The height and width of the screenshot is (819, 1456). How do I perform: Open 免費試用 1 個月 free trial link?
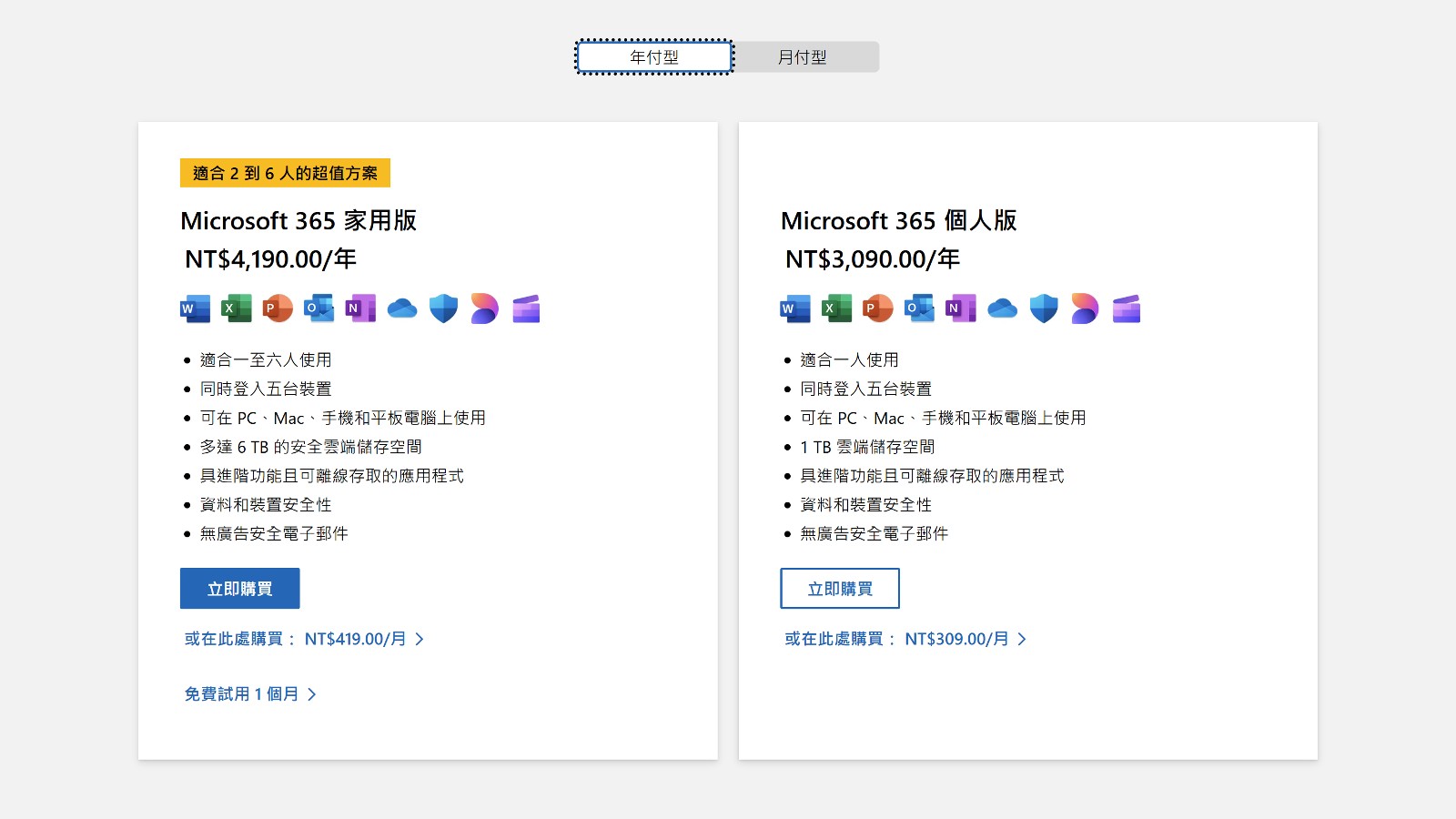coord(250,694)
